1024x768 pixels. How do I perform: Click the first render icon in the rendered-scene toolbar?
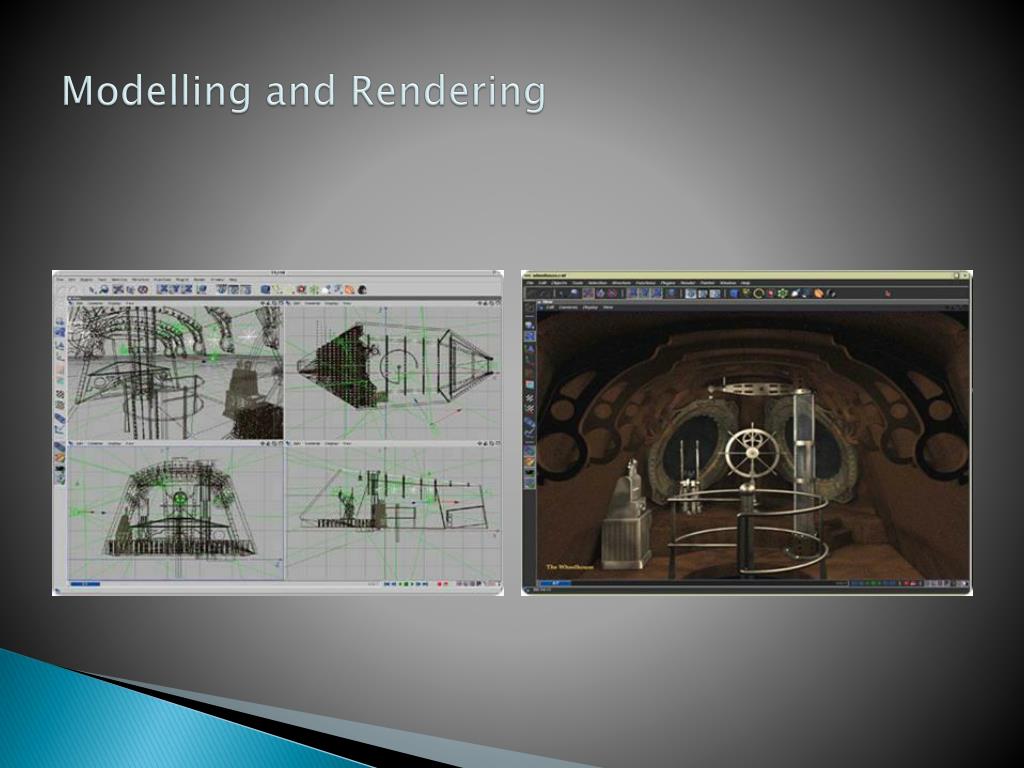pos(691,294)
